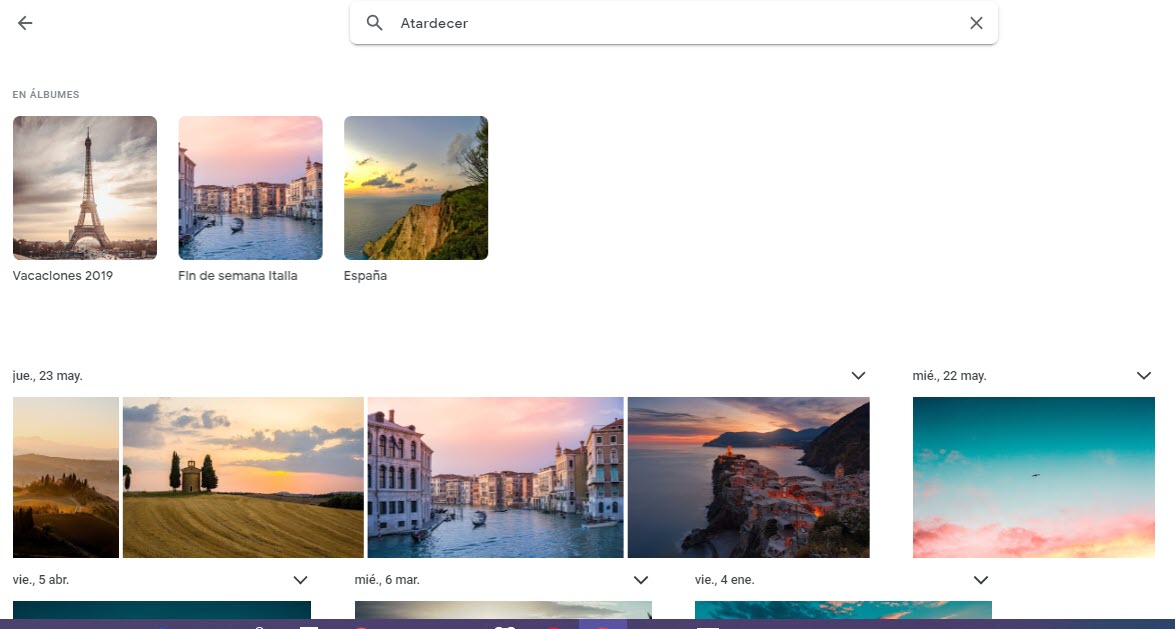Click the back arrow icon
The height and width of the screenshot is (629, 1175).
25,23
